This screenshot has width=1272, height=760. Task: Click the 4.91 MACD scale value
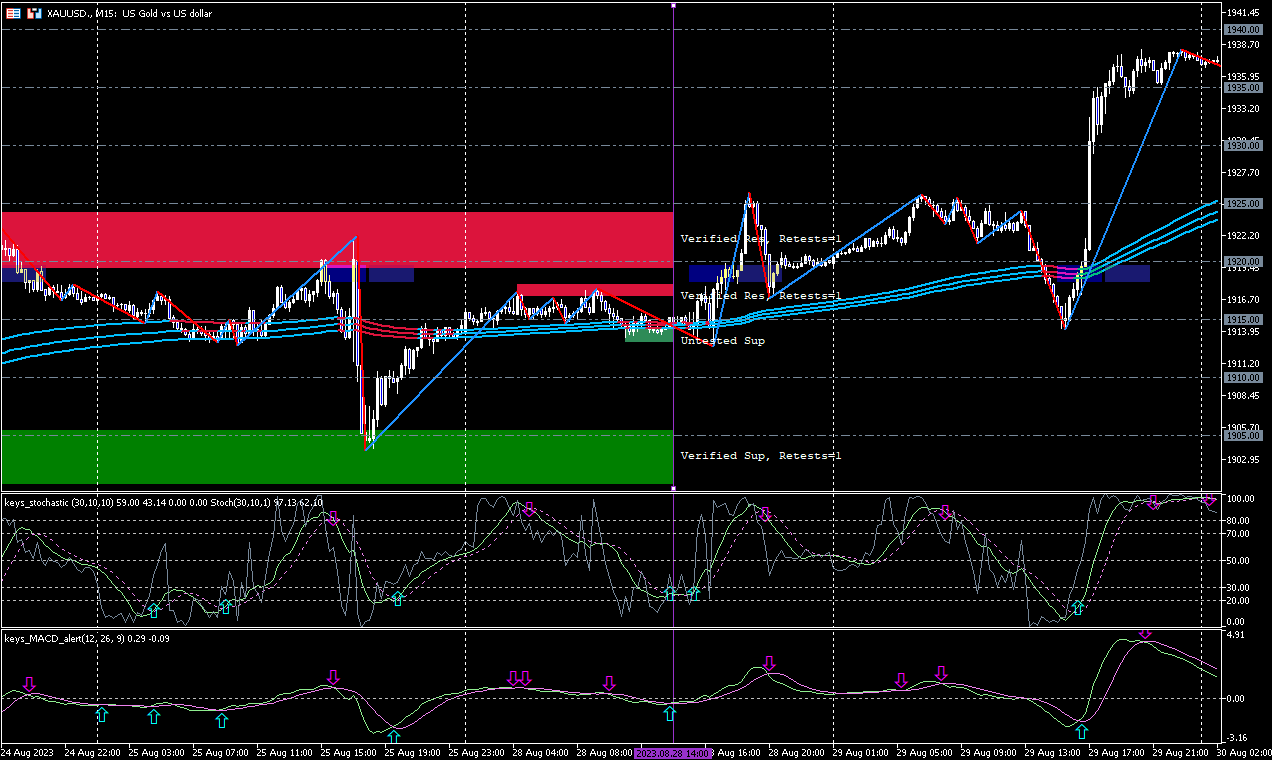click(x=1237, y=635)
